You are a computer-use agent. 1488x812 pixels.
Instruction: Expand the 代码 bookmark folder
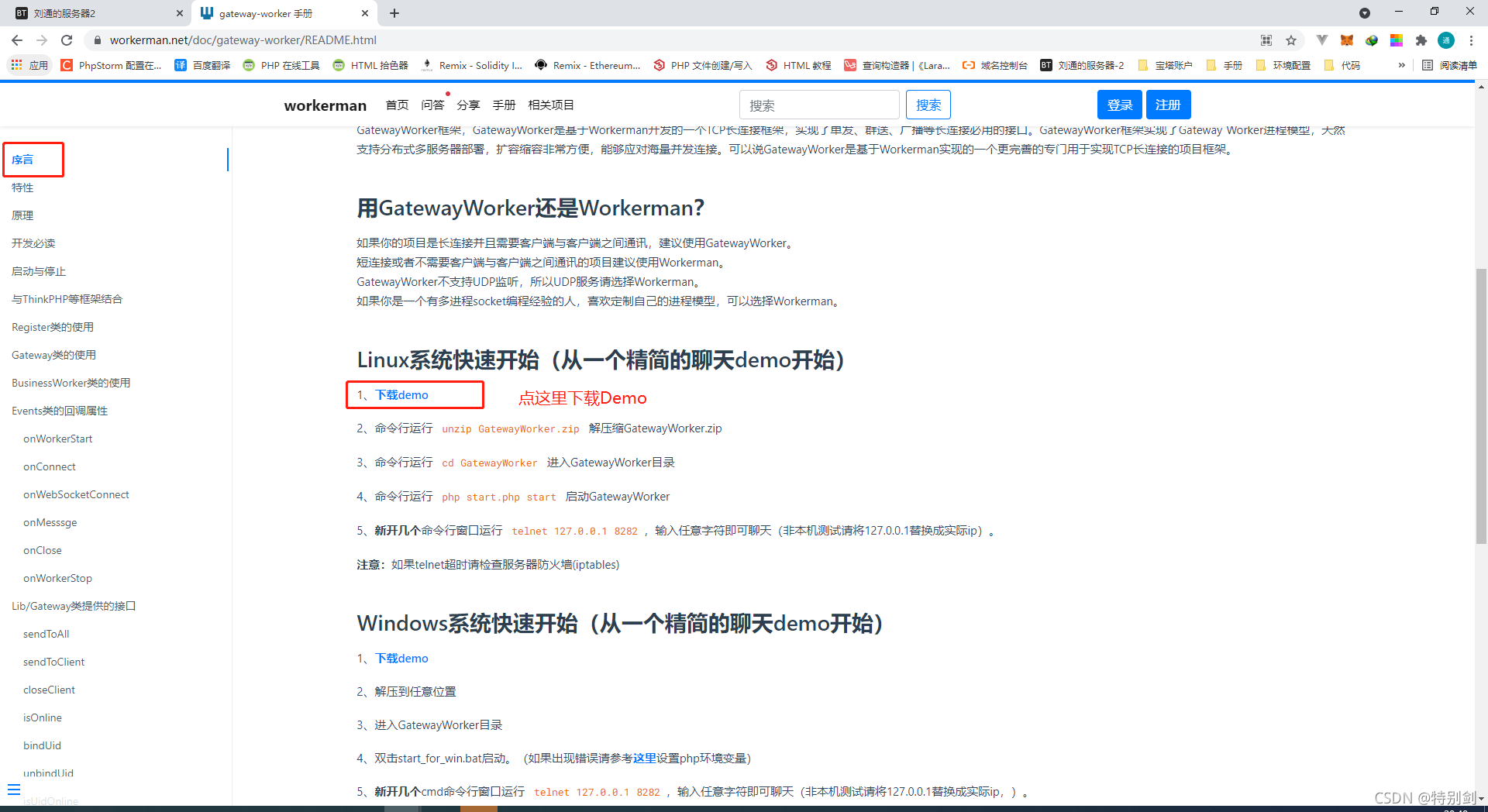tap(1342, 65)
